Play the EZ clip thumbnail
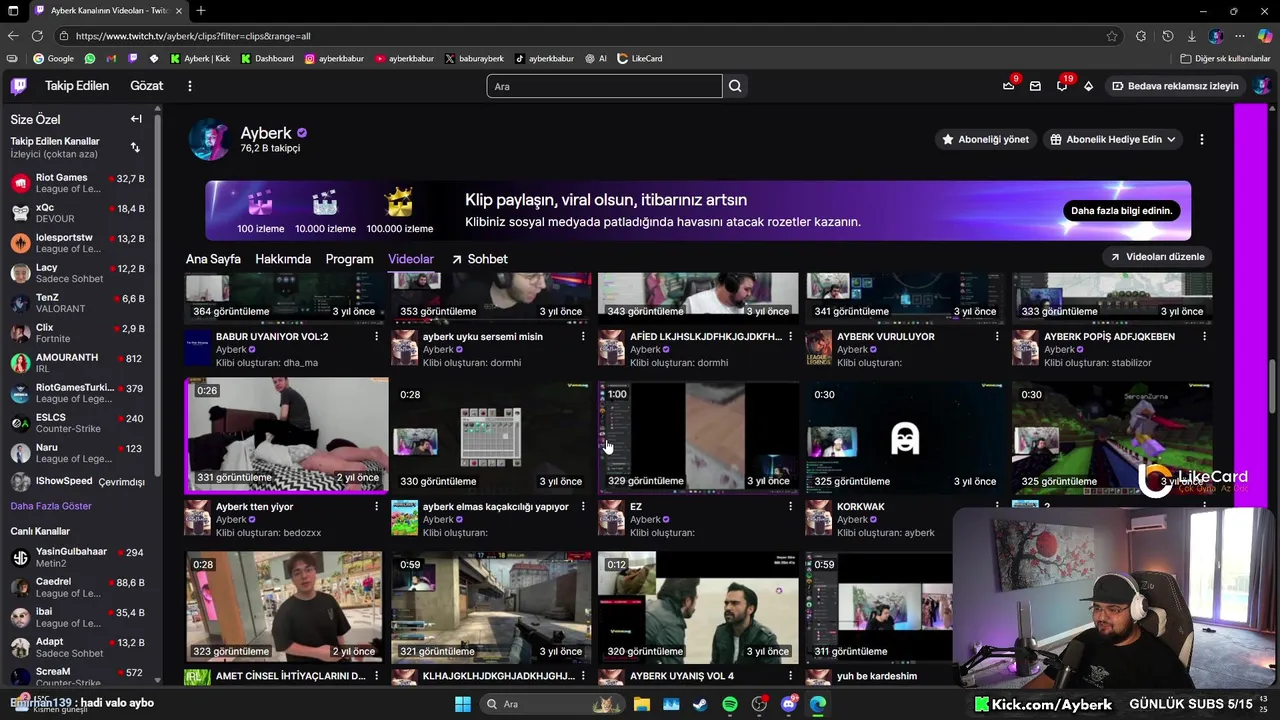 coord(698,437)
